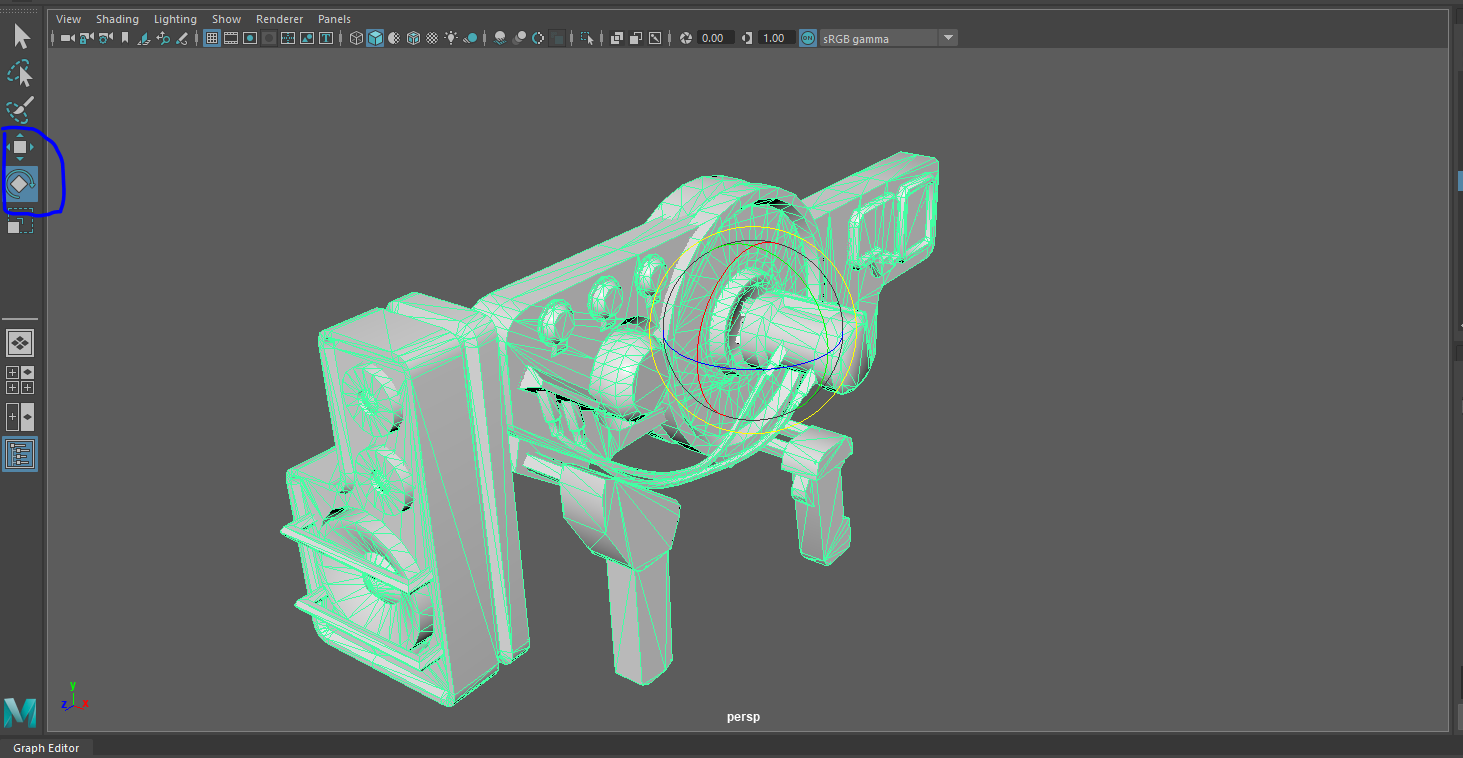Click the blue rotation axis ring
This screenshot has height=758, width=1463.
click(750, 367)
